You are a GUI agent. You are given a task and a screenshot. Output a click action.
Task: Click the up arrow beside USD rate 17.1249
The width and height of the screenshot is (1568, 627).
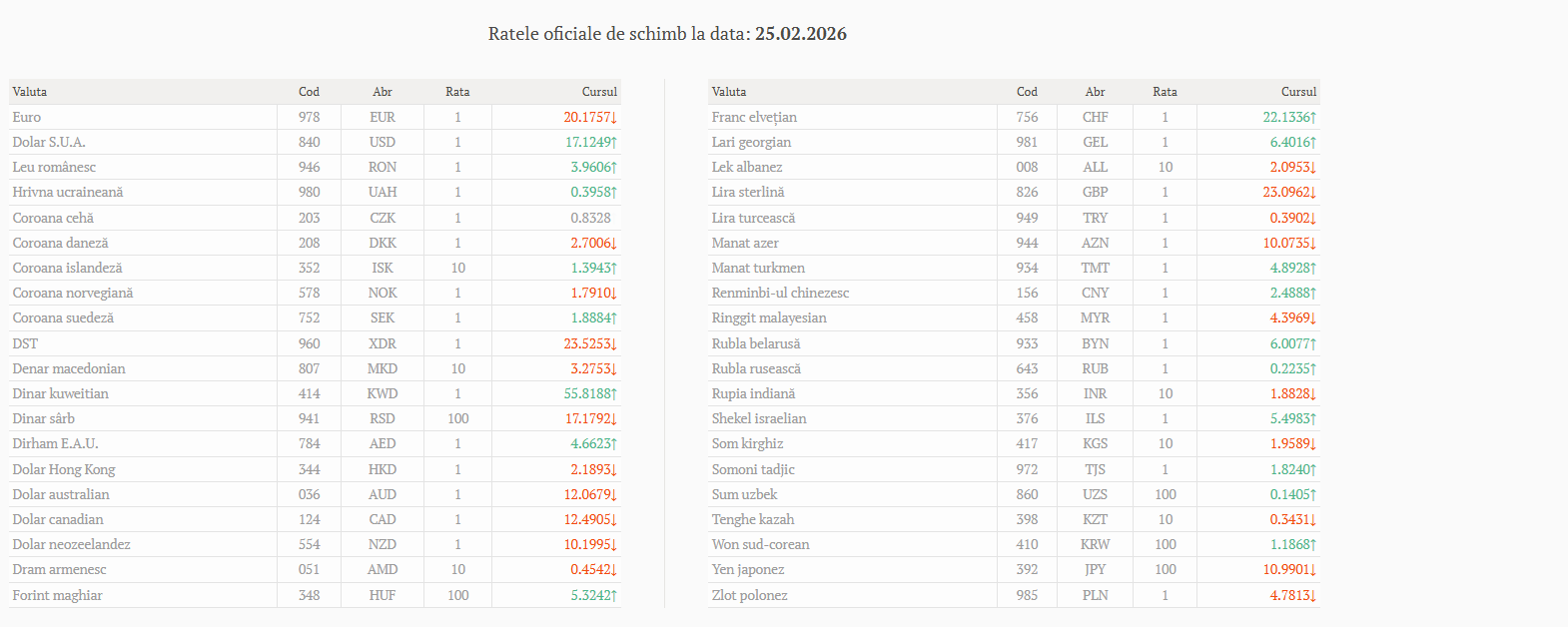click(614, 143)
